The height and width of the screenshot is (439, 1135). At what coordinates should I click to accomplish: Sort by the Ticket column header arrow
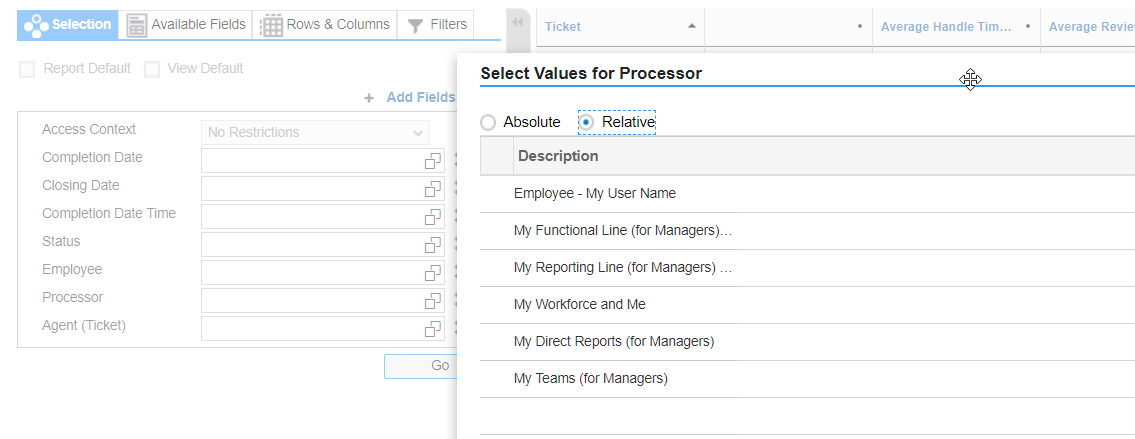pyautogui.click(x=692, y=26)
